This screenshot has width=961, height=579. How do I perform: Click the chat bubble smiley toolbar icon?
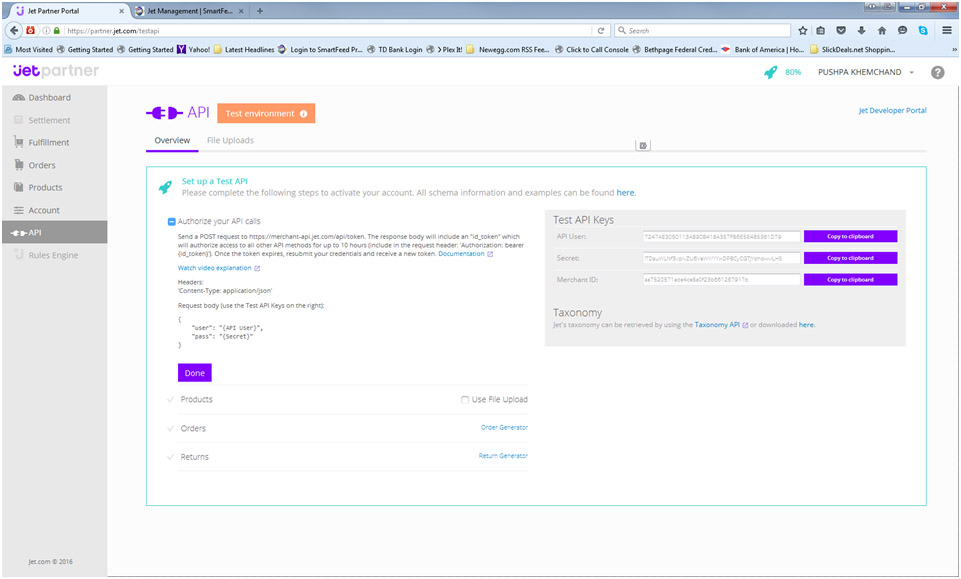(902, 30)
